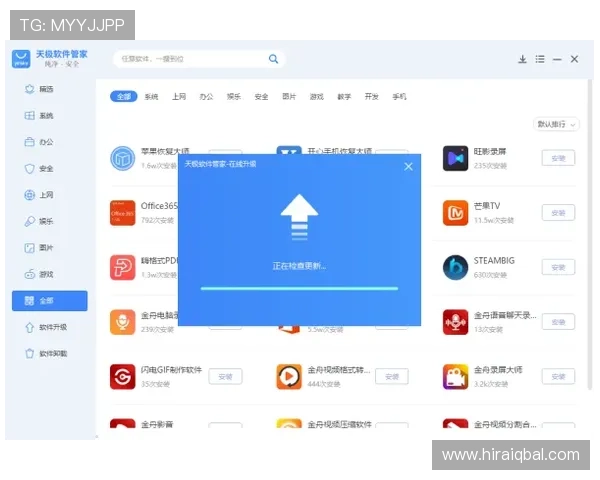
Task: Switch to the 安全 top tab
Action: 261,96
